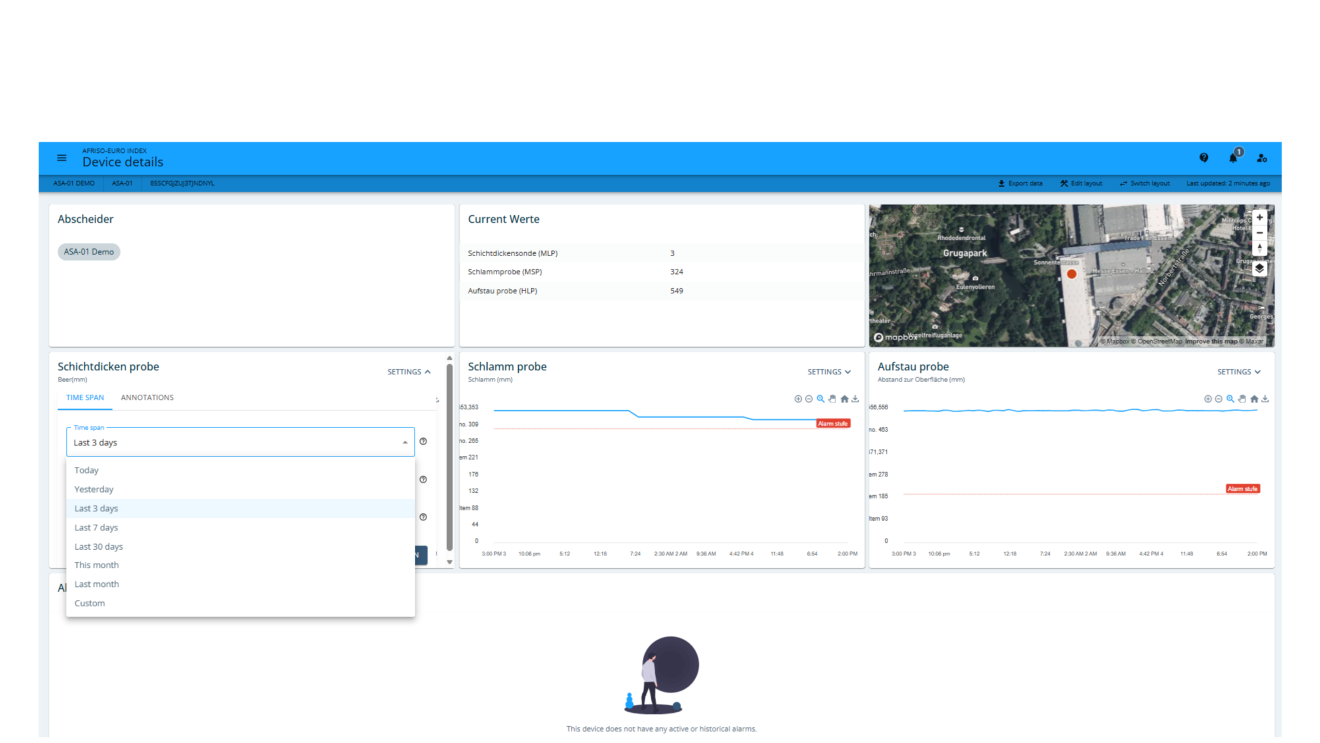Click the third help icon in Schichtdicken settings
This screenshot has width=1320, height=743.
(x=423, y=517)
